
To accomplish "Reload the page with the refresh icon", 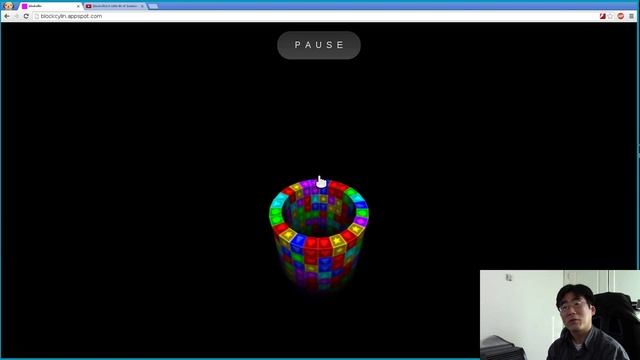I will pos(26,16).
